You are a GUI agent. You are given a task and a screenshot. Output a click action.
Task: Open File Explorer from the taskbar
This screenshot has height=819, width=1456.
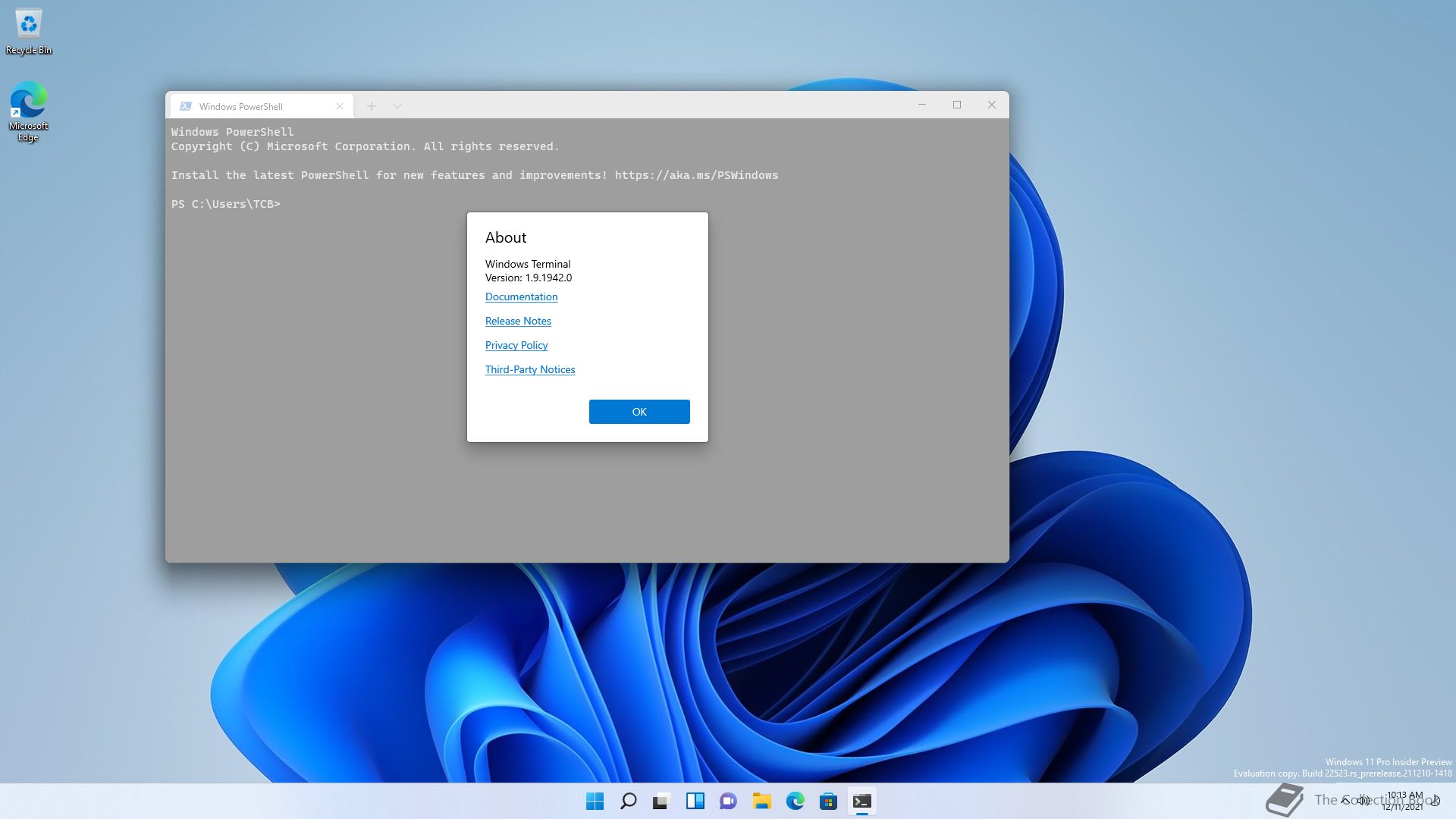762,801
